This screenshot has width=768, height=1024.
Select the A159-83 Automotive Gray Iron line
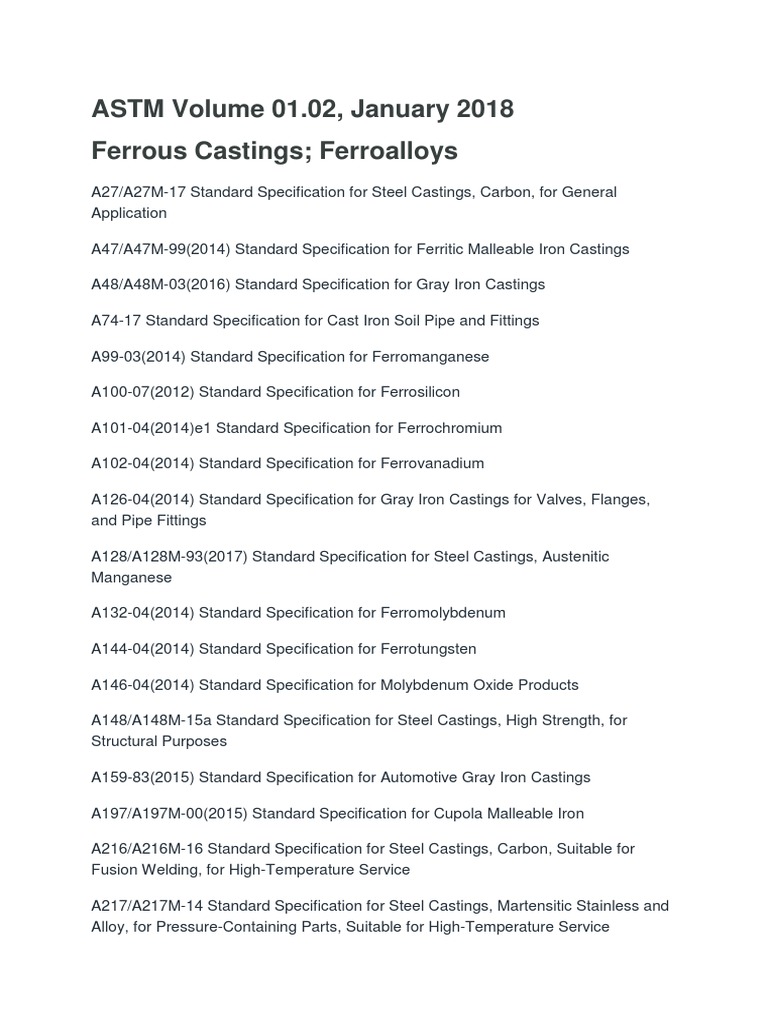341,777
